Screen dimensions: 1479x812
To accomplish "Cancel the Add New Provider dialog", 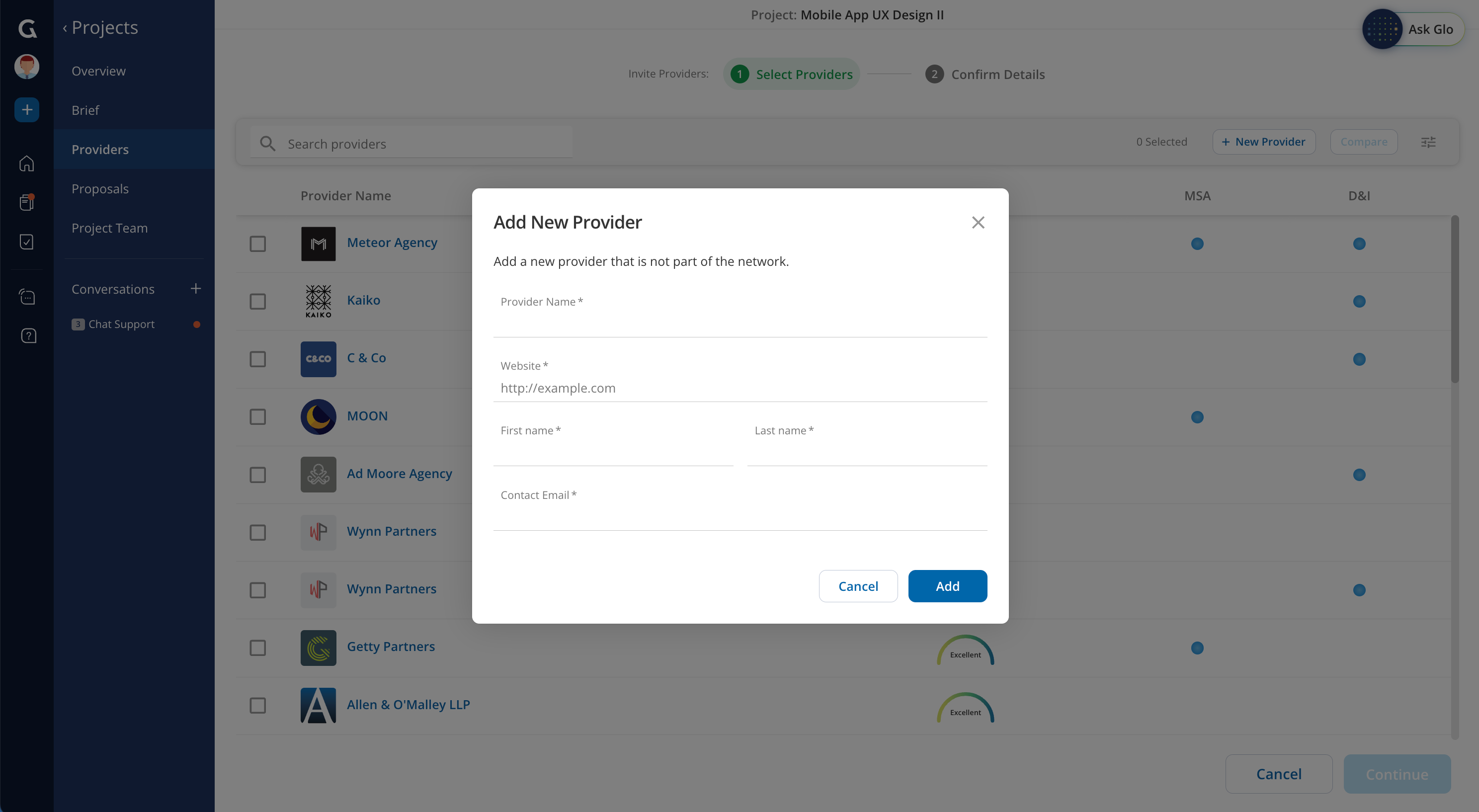I will click(x=858, y=586).
